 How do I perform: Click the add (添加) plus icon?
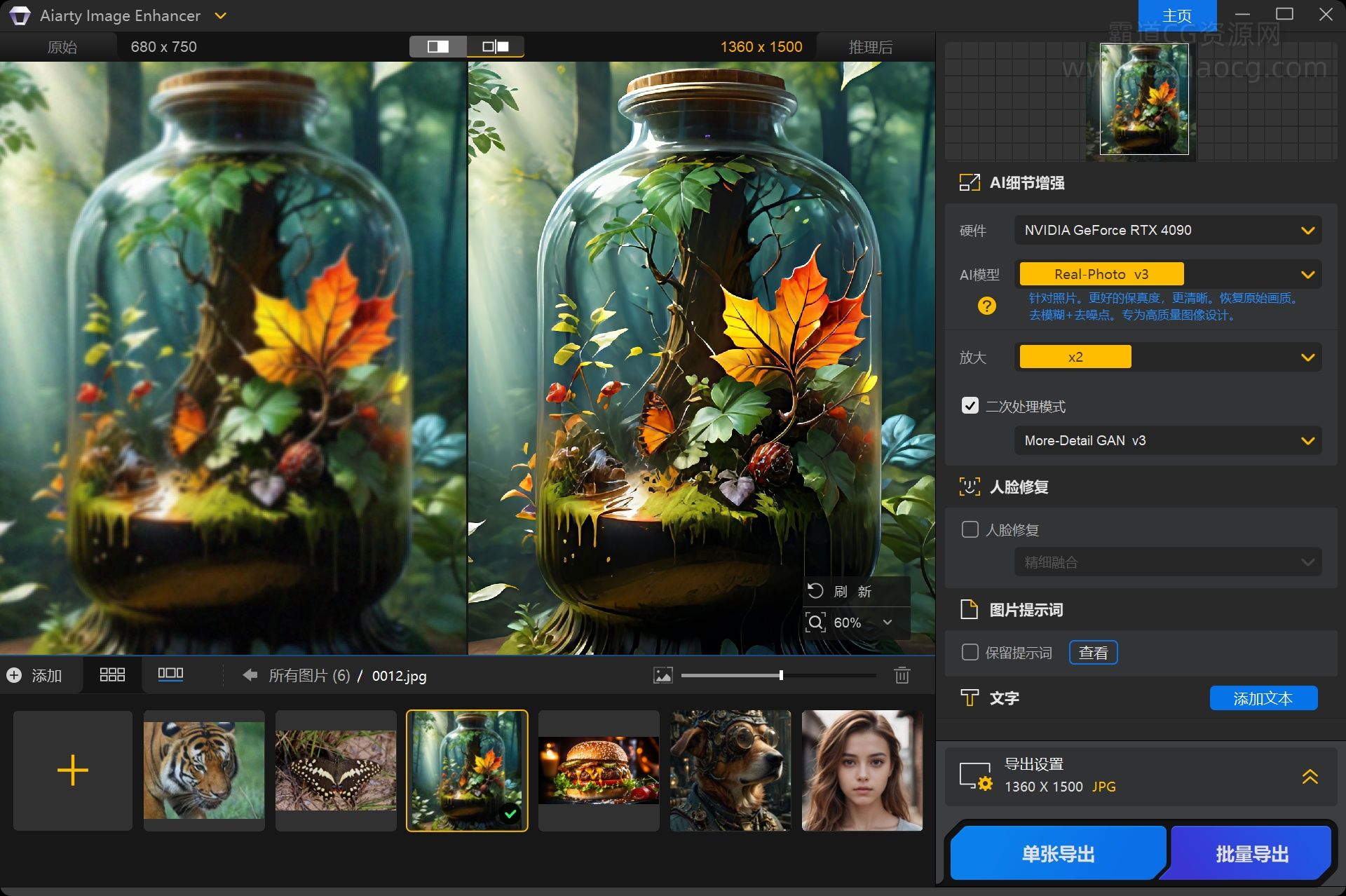click(x=14, y=675)
